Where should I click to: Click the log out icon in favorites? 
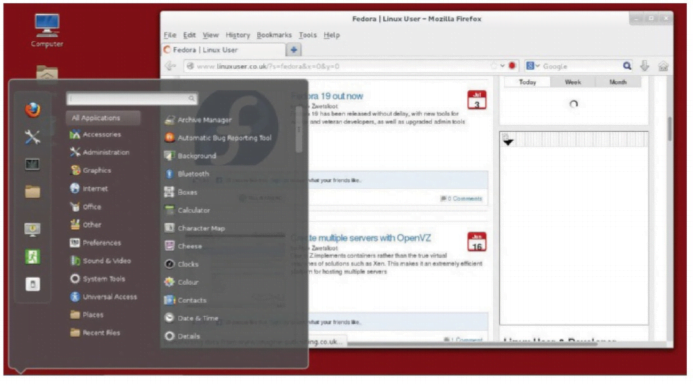click(32, 257)
